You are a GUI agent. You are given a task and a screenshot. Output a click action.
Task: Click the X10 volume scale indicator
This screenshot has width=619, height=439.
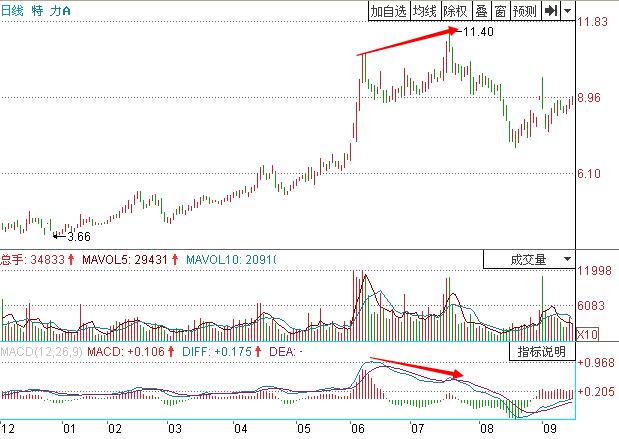[587, 334]
